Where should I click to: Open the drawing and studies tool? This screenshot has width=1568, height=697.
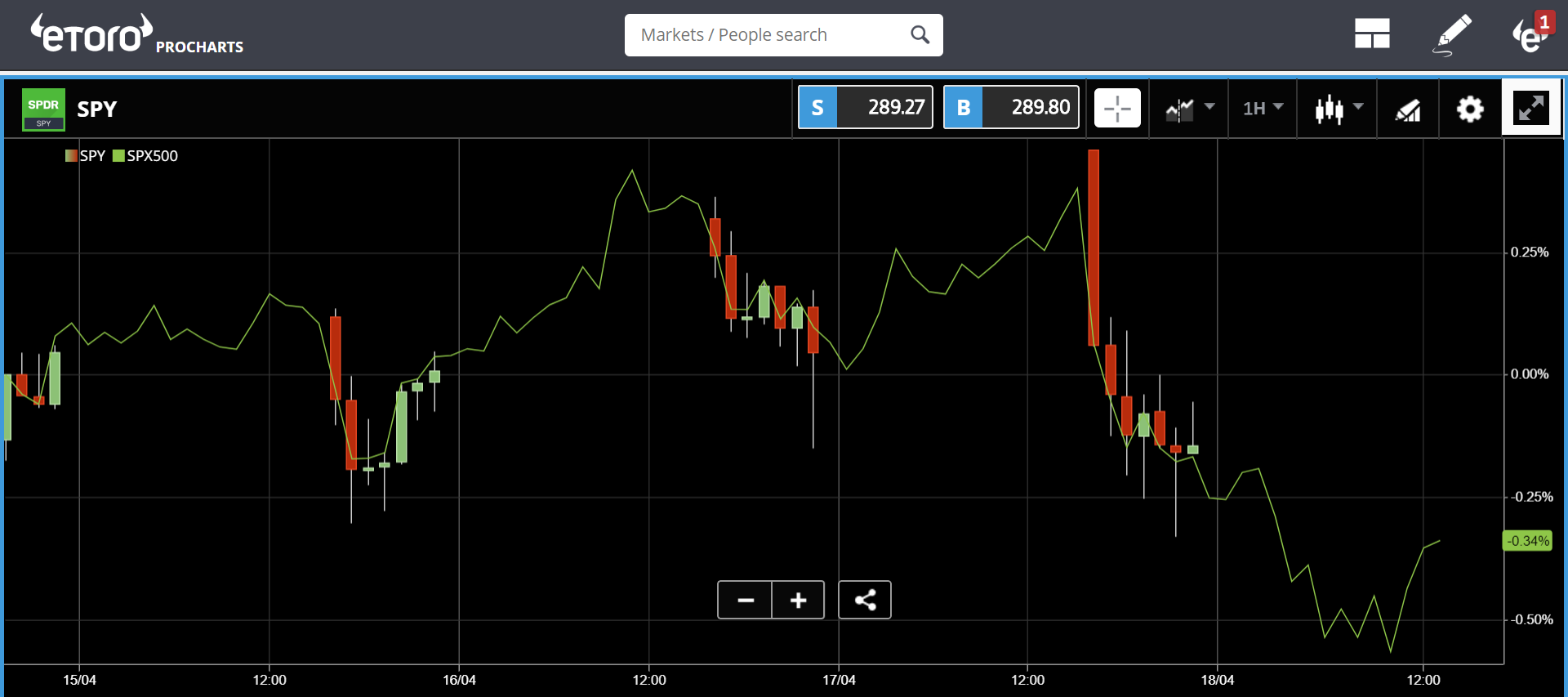click(1407, 109)
